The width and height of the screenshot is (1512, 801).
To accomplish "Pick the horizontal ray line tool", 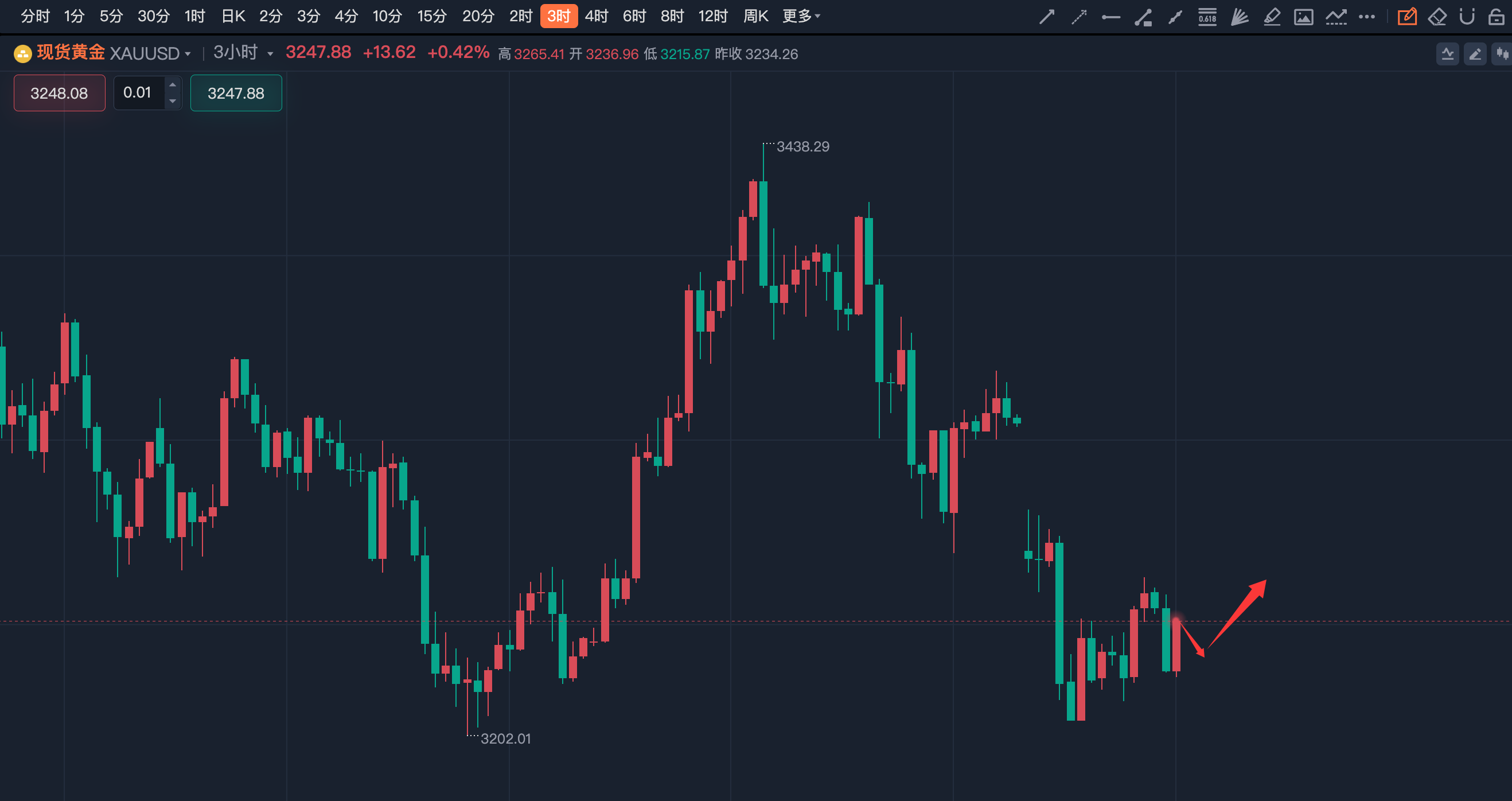I will 1110,17.
